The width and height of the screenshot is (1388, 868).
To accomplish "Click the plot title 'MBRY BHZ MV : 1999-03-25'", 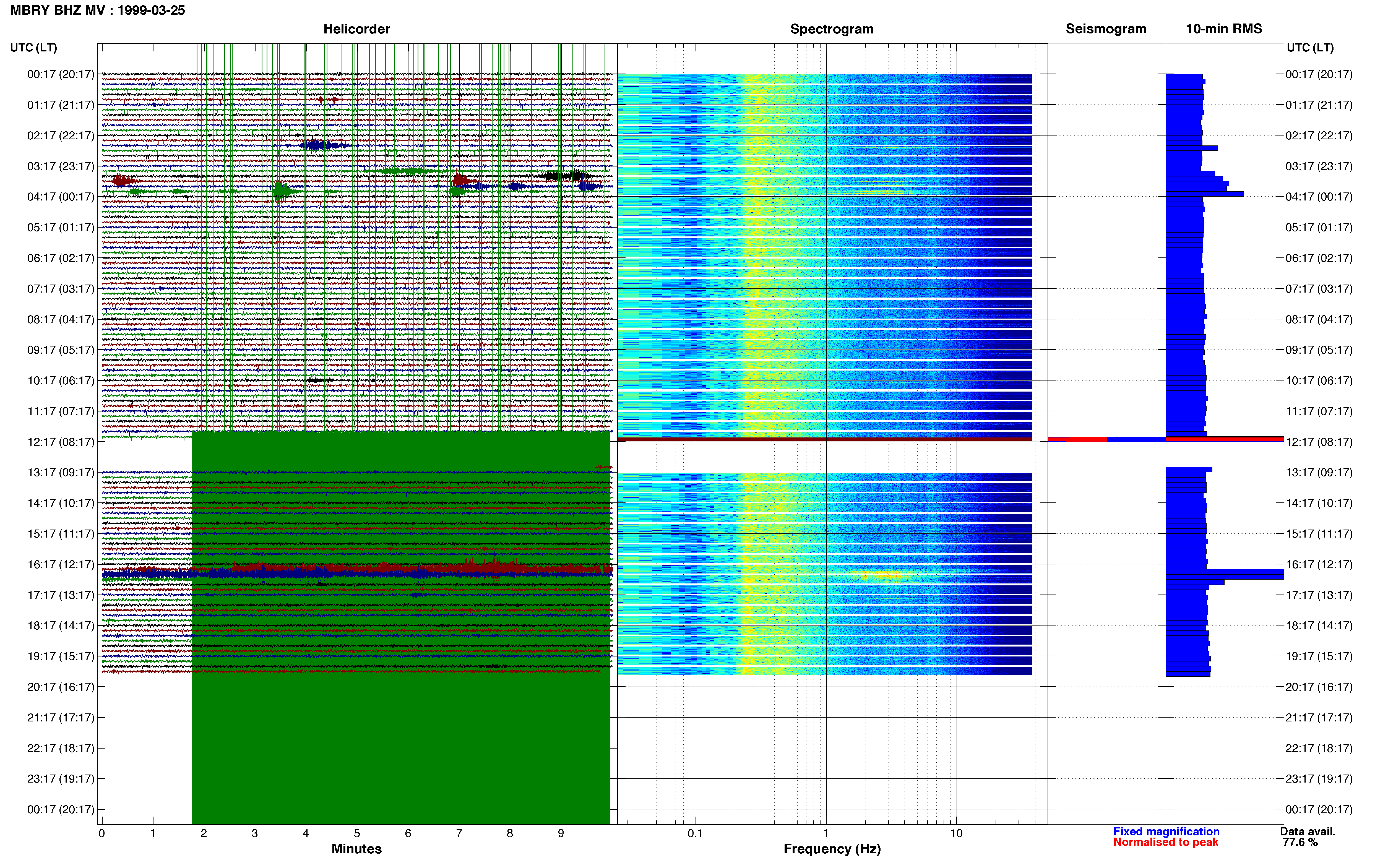I will point(98,10).
